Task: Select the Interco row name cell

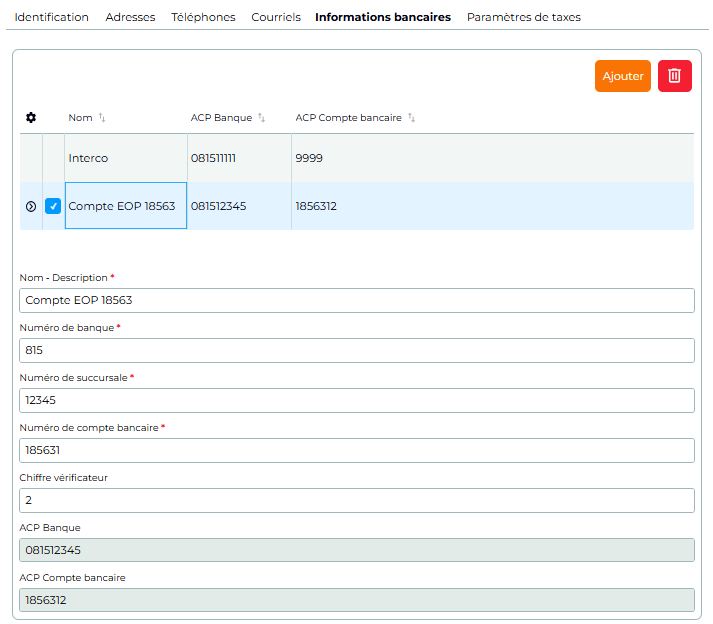Action: tap(126, 158)
